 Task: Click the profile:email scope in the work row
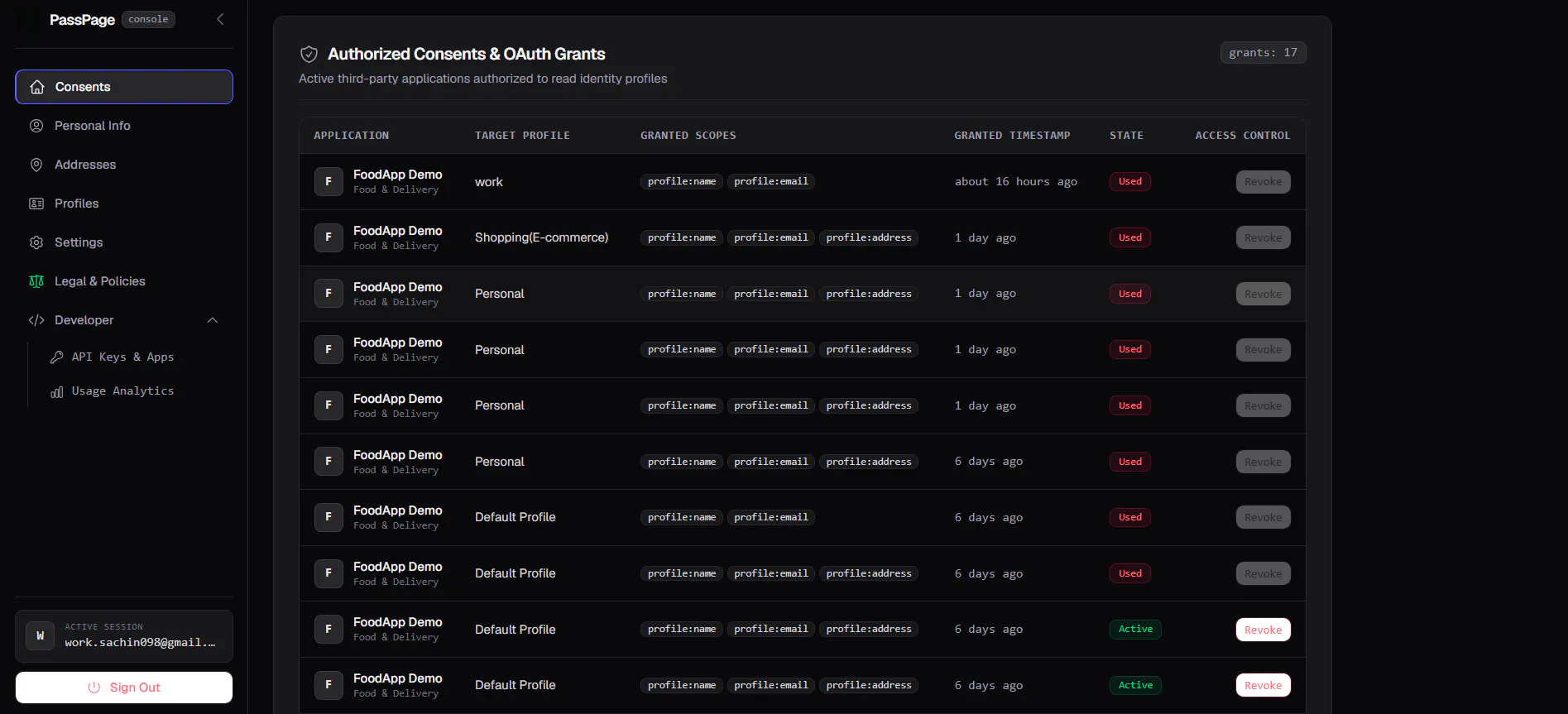point(771,182)
